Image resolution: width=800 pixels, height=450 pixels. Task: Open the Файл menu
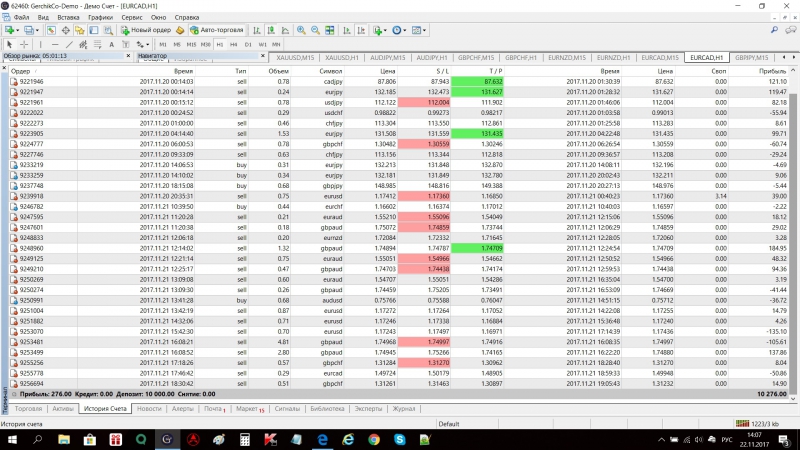pos(21,17)
